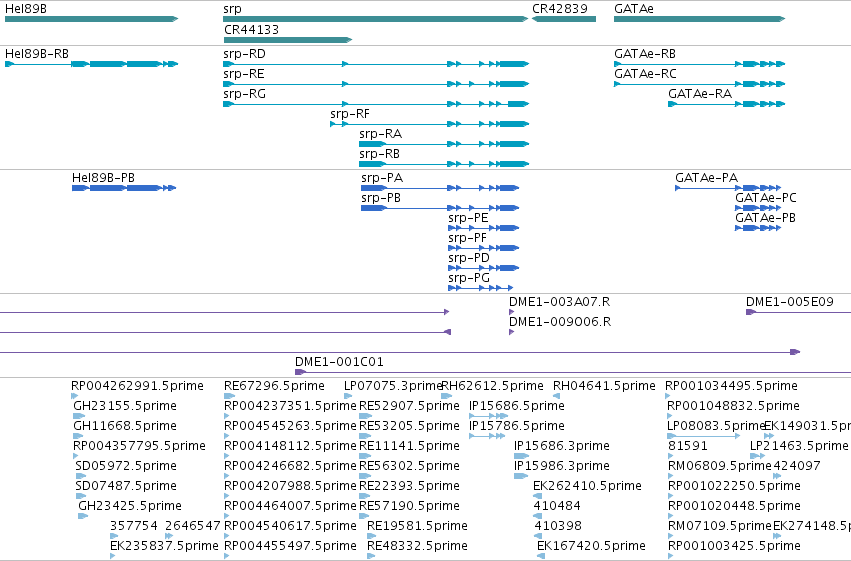The width and height of the screenshot is (851, 561).
Task: Select EST RP004262991.5prime
Action: click(75, 396)
